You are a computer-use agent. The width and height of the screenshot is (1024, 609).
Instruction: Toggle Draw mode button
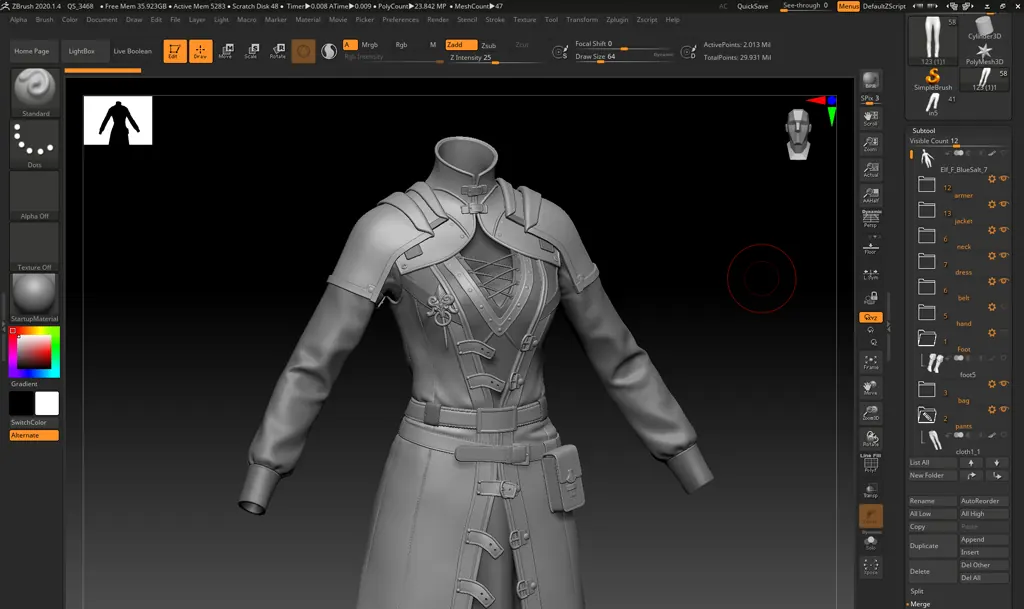[200, 51]
